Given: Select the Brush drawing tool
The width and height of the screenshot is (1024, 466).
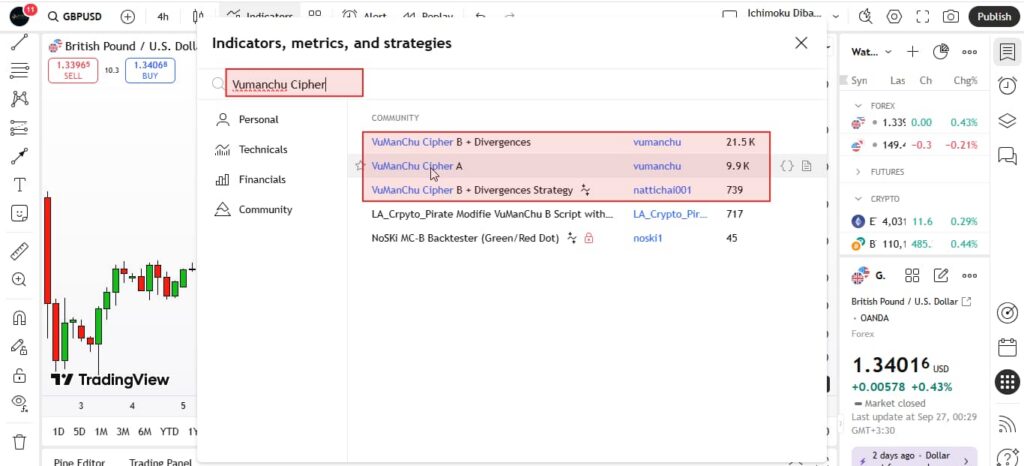Looking at the screenshot, I should (18, 157).
